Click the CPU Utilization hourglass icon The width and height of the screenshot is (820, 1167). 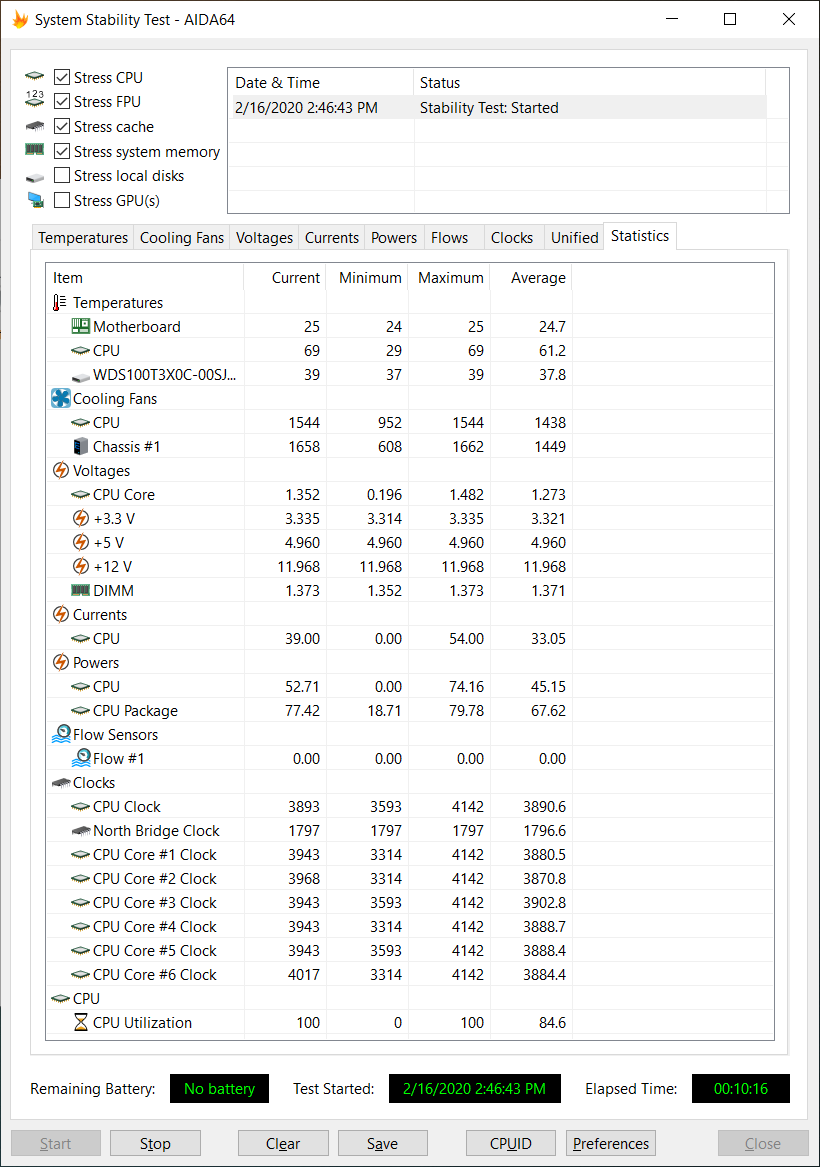(80, 1023)
